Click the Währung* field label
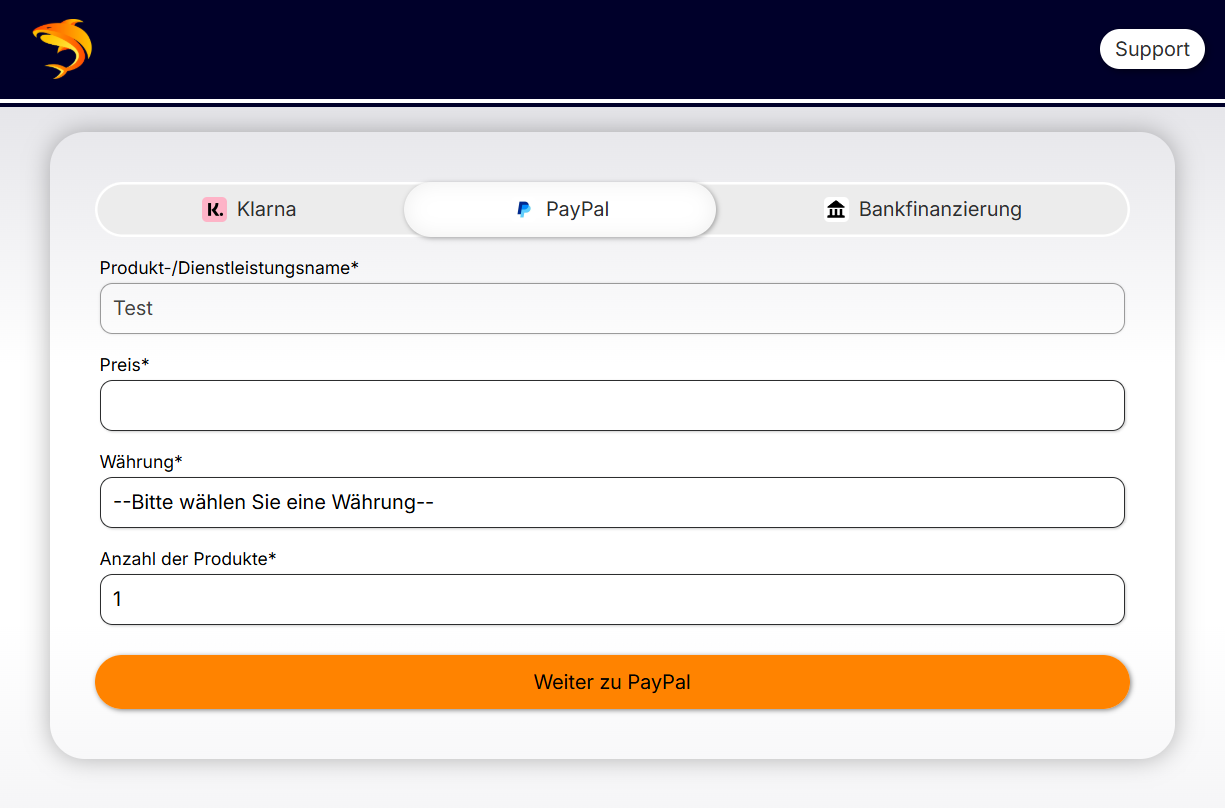This screenshot has width=1225, height=808. [141, 461]
